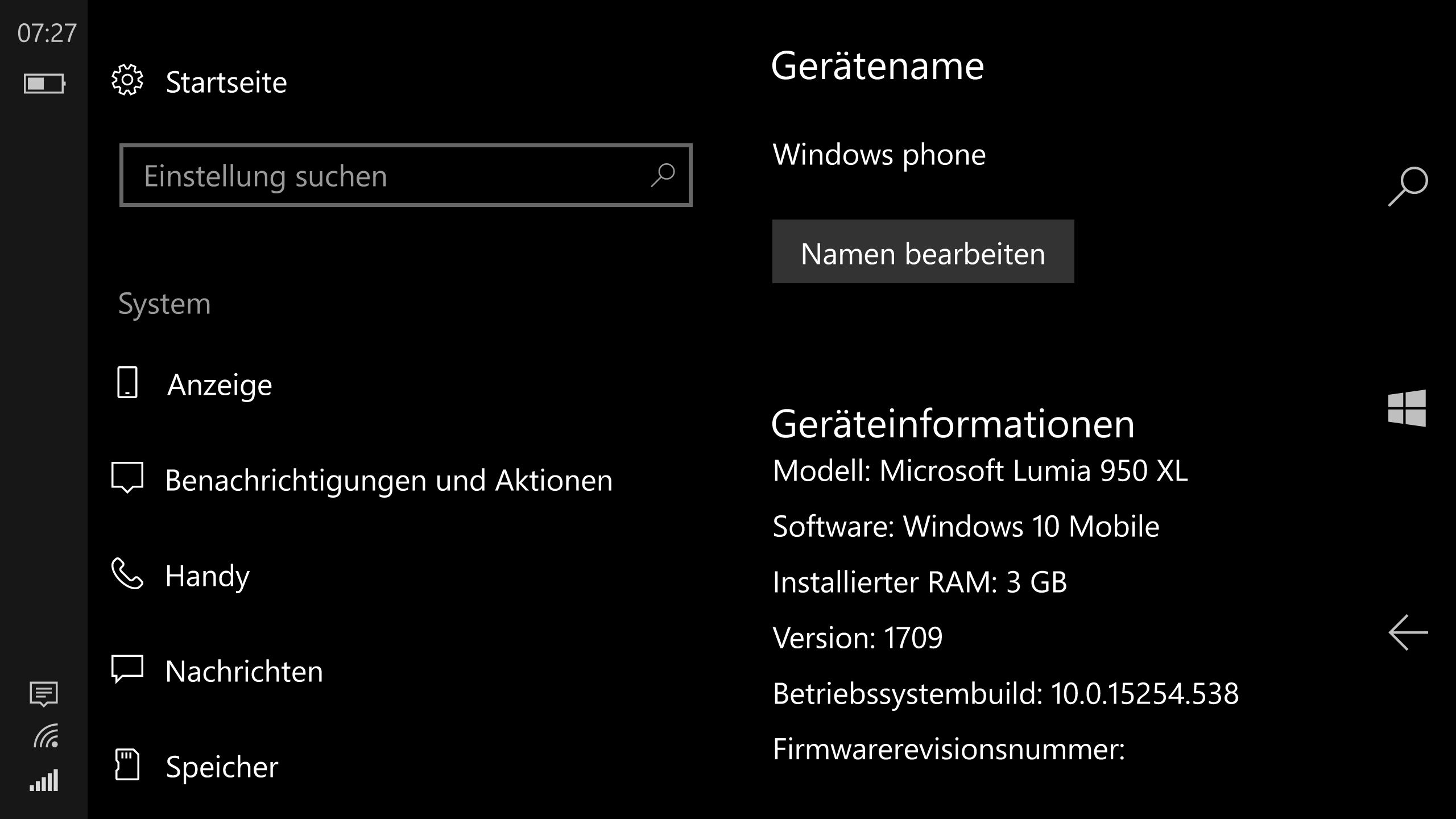Select the Installierter RAM: 3 GB line
The image size is (1456, 819).
(920, 582)
